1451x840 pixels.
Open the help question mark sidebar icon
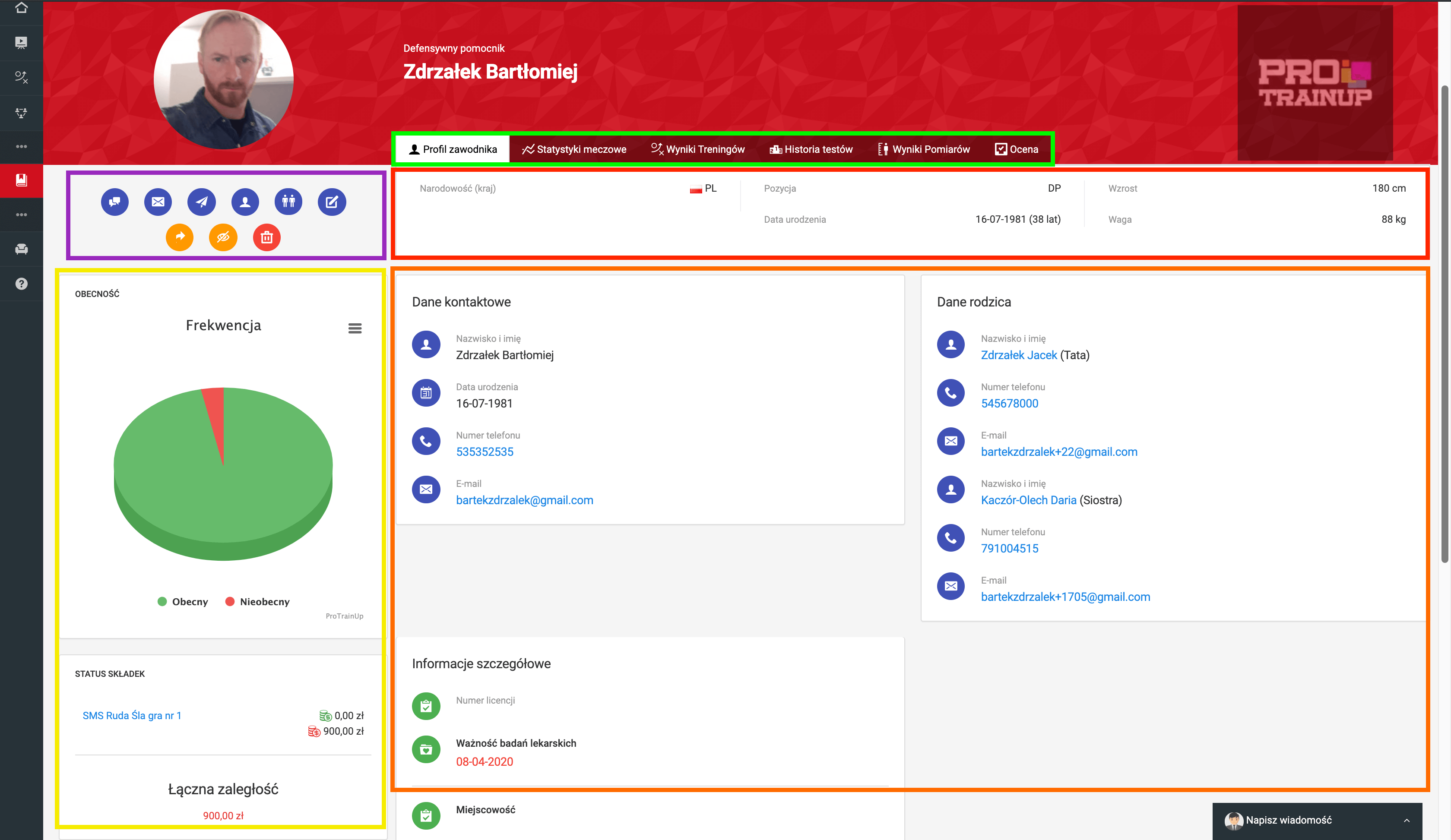tap(21, 284)
